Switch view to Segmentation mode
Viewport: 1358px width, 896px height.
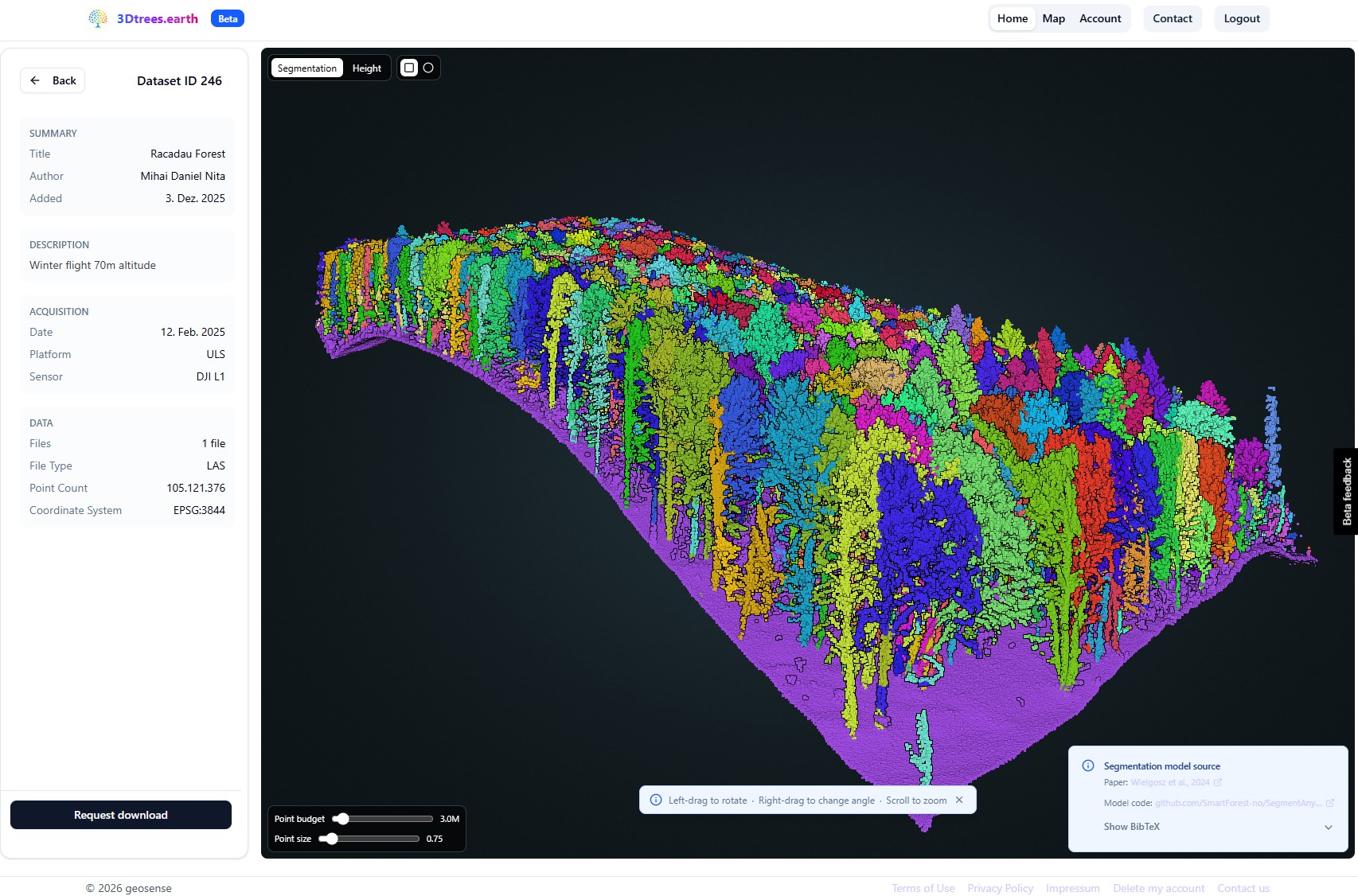point(307,68)
